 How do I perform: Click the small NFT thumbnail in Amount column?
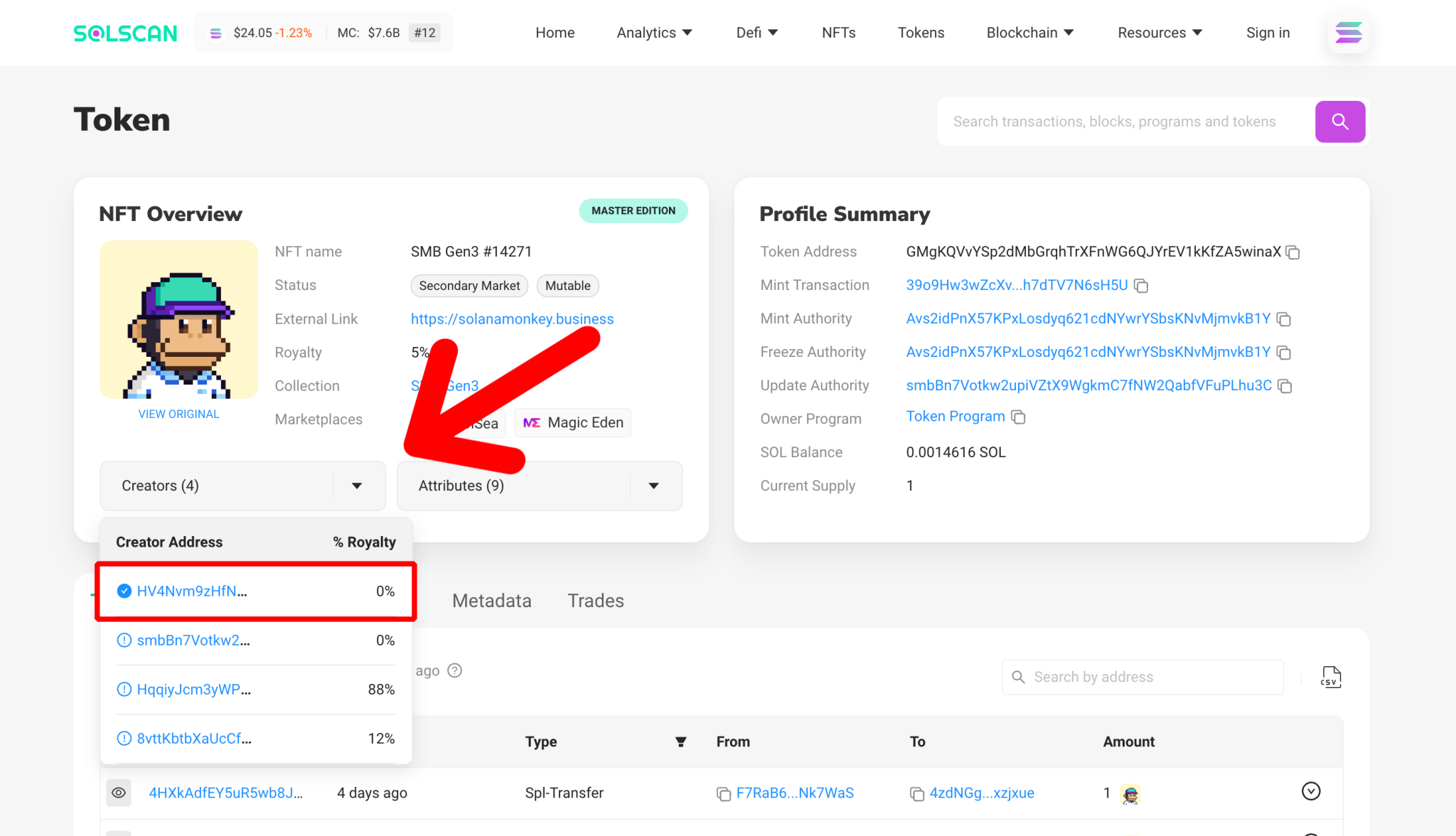[x=1130, y=794]
